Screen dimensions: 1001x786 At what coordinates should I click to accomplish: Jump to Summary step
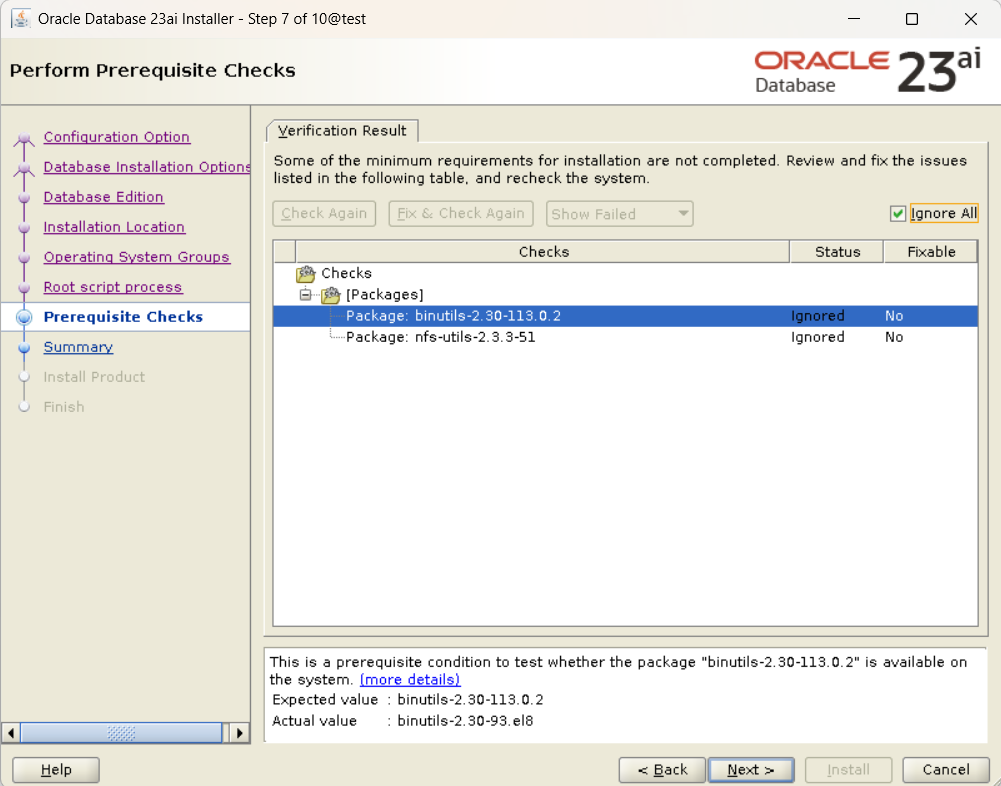pyautogui.click(x=78, y=347)
